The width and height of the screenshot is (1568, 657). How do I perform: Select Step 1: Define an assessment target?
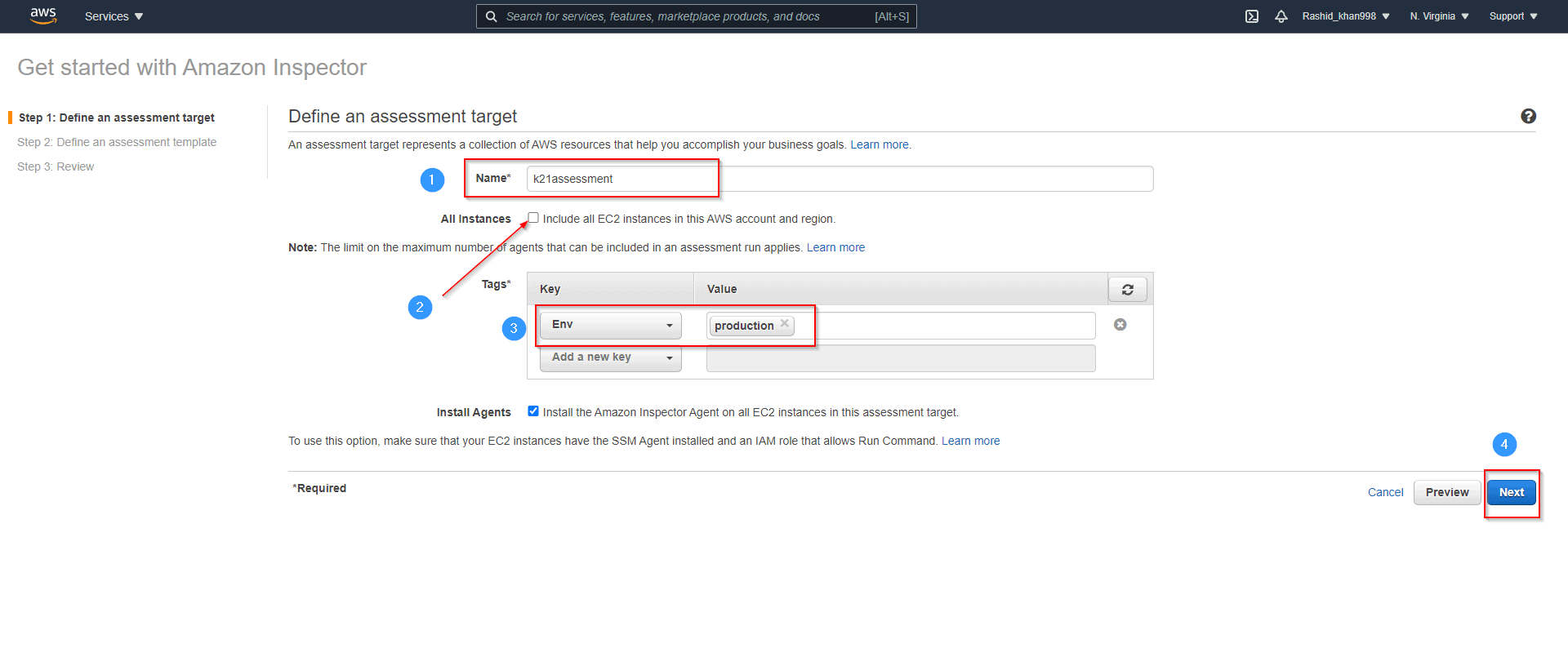(x=117, y=118)
